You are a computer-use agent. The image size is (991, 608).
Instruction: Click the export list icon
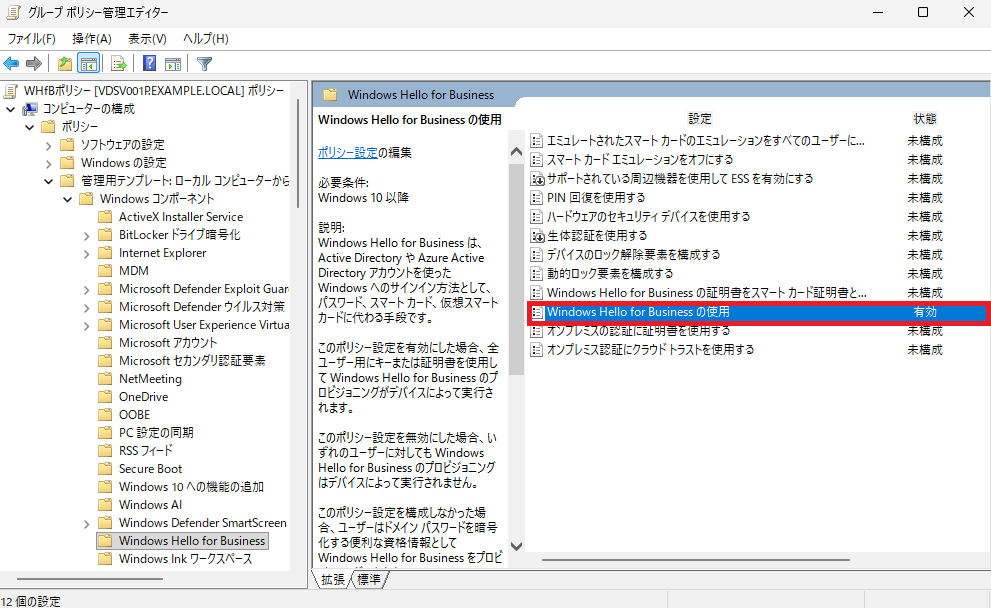118,63
